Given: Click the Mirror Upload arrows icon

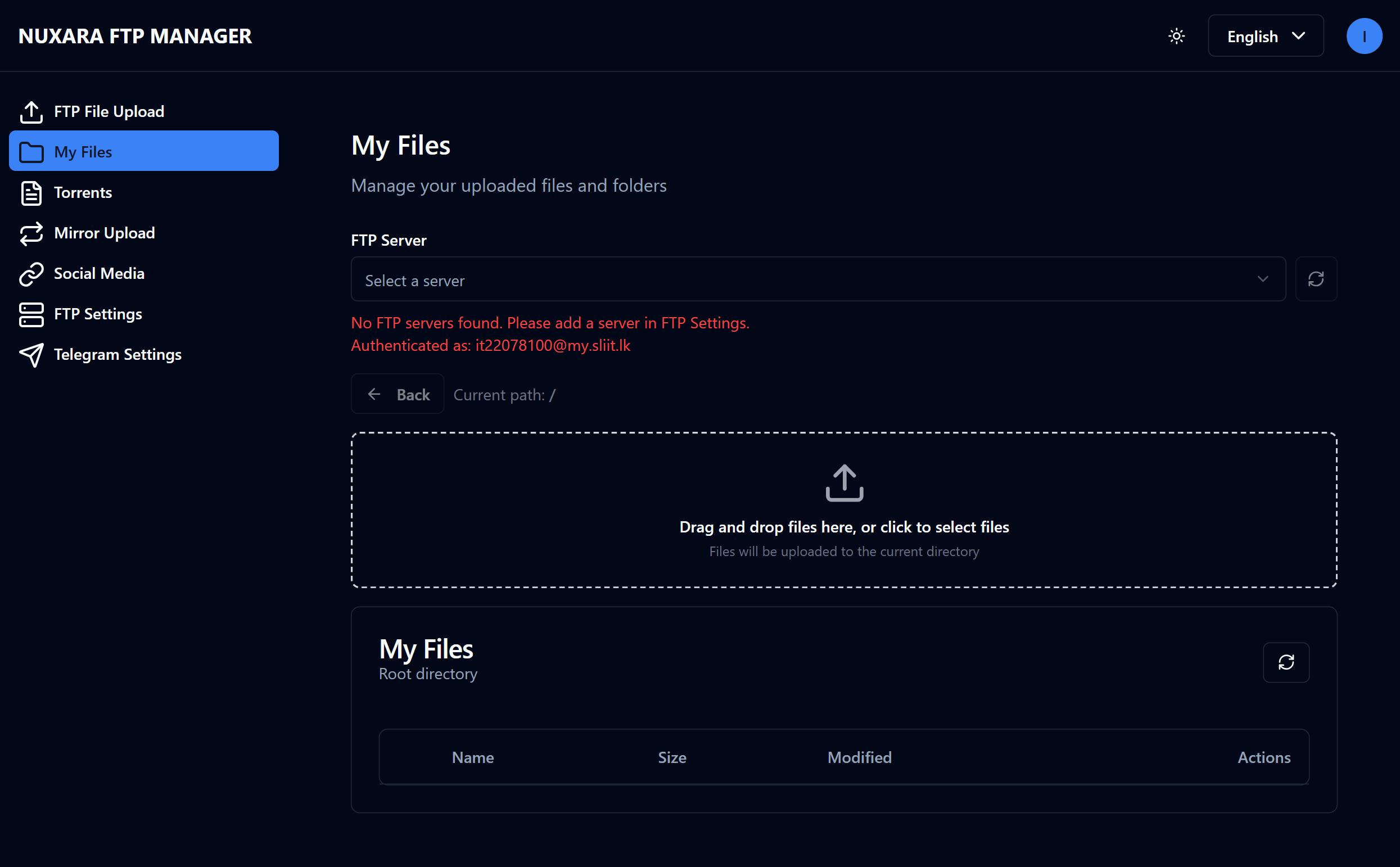Looking at the screenshot, I should [32, 233].
